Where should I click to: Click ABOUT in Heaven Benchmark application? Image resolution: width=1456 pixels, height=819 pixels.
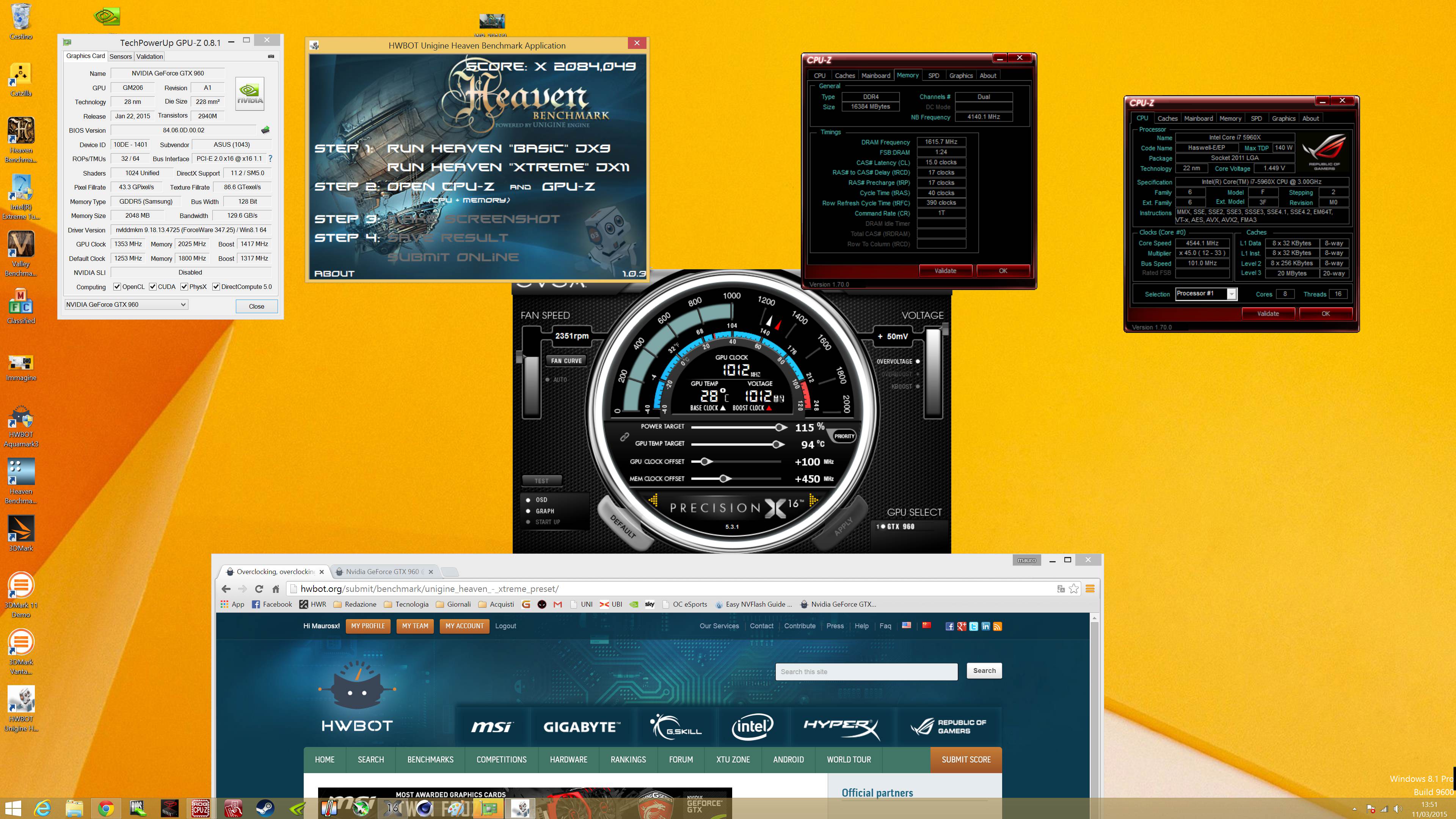click(x=334, y=273)
